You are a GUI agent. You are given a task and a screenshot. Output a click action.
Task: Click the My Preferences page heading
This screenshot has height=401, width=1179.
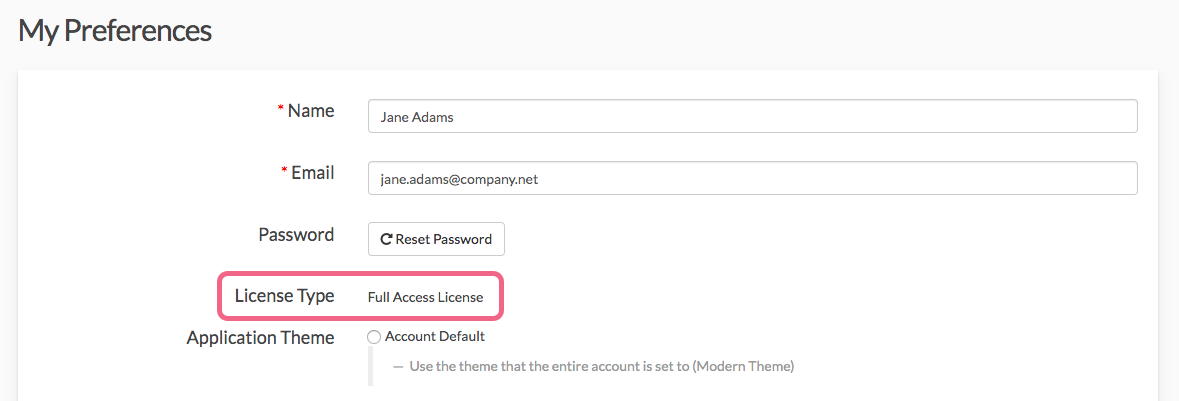(x=115, y=30)
